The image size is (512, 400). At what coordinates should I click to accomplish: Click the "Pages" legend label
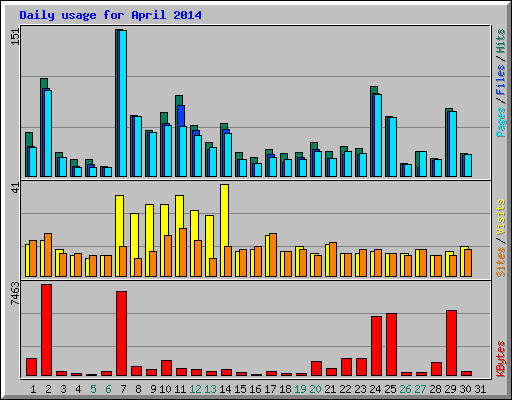click(501, 122)
